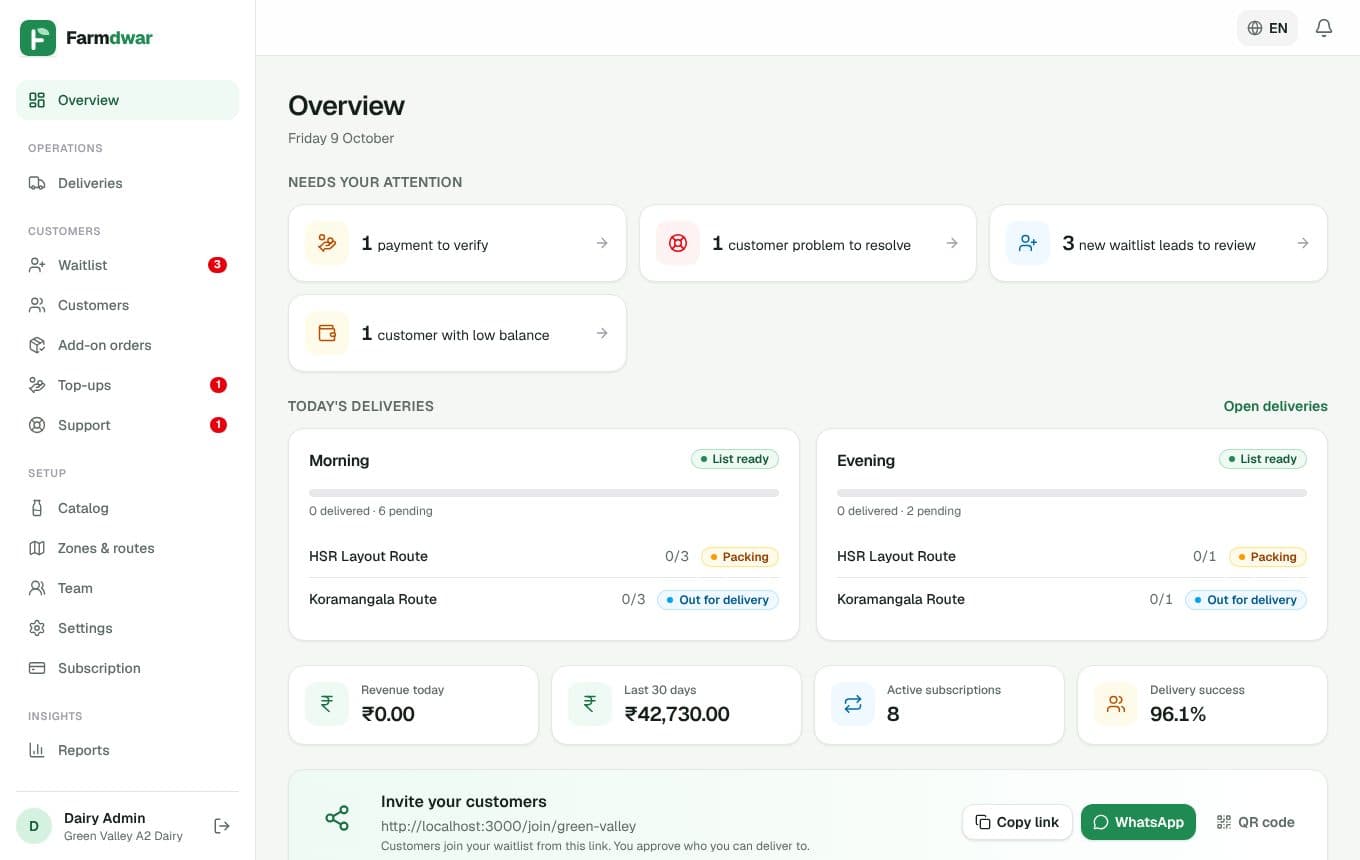Open the Customers page
This screenshot has height=860, width=1360.
point(128,305)
